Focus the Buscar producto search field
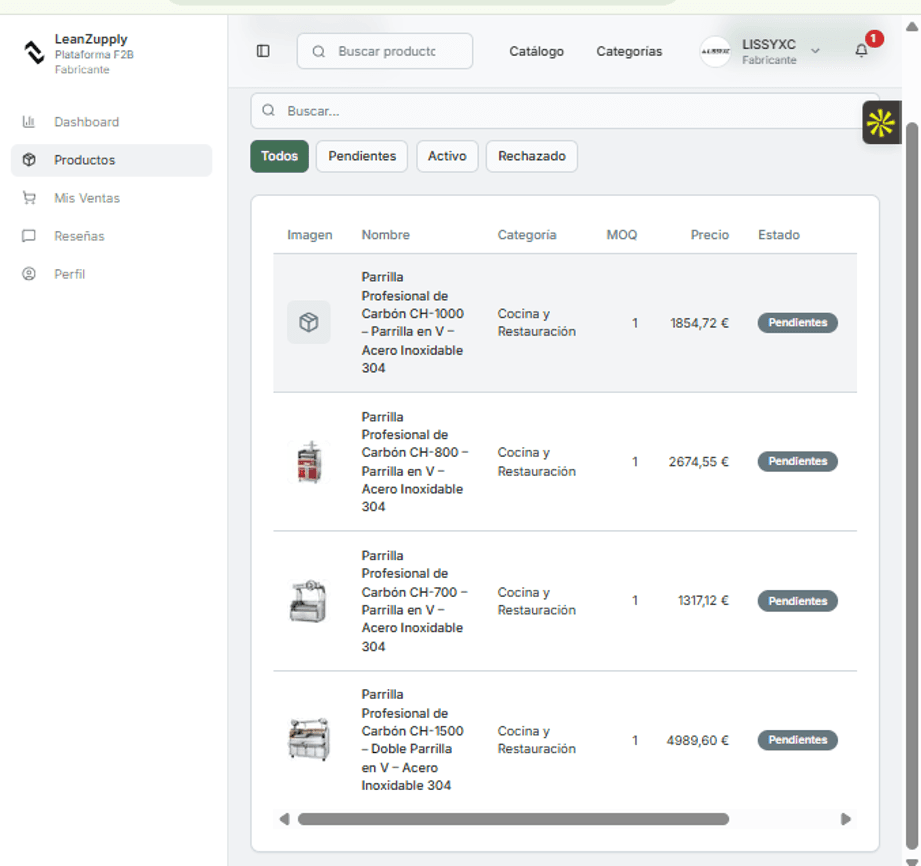This screenshot has width=921, height=866. point(385,51)
